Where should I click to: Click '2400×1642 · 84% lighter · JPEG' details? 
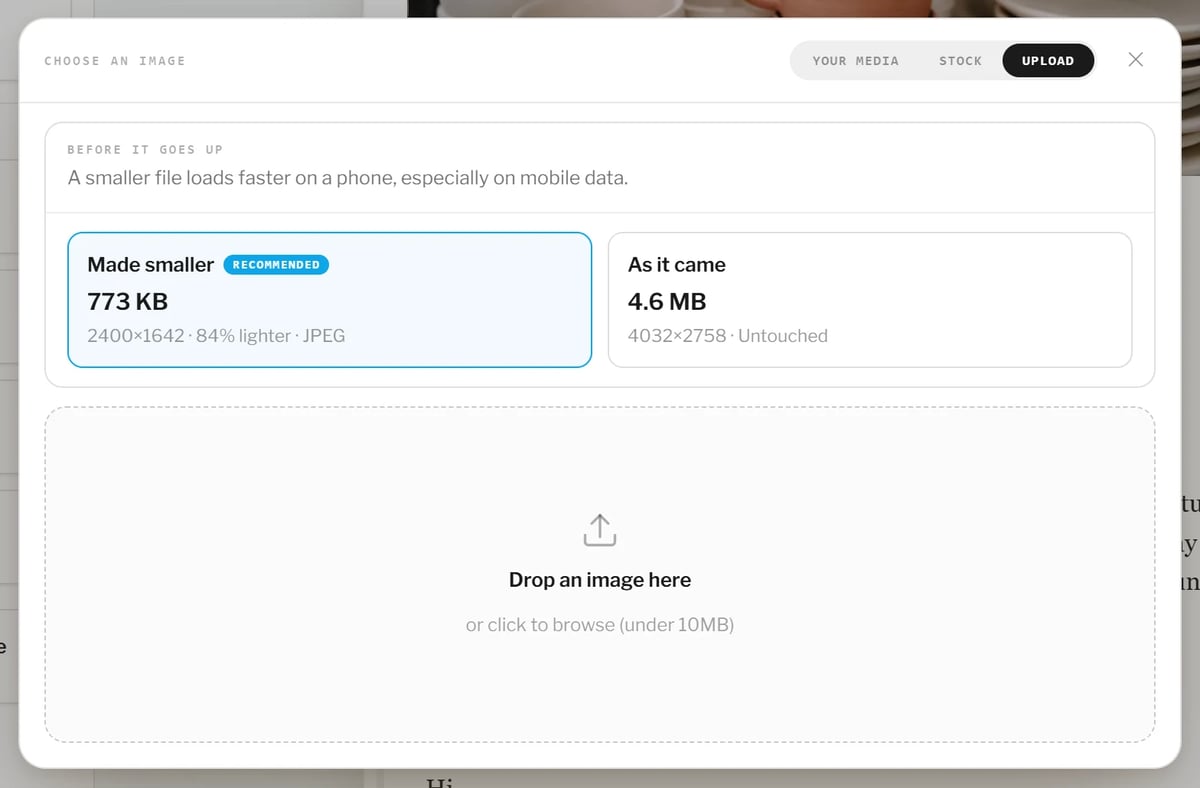pos(216,336)
